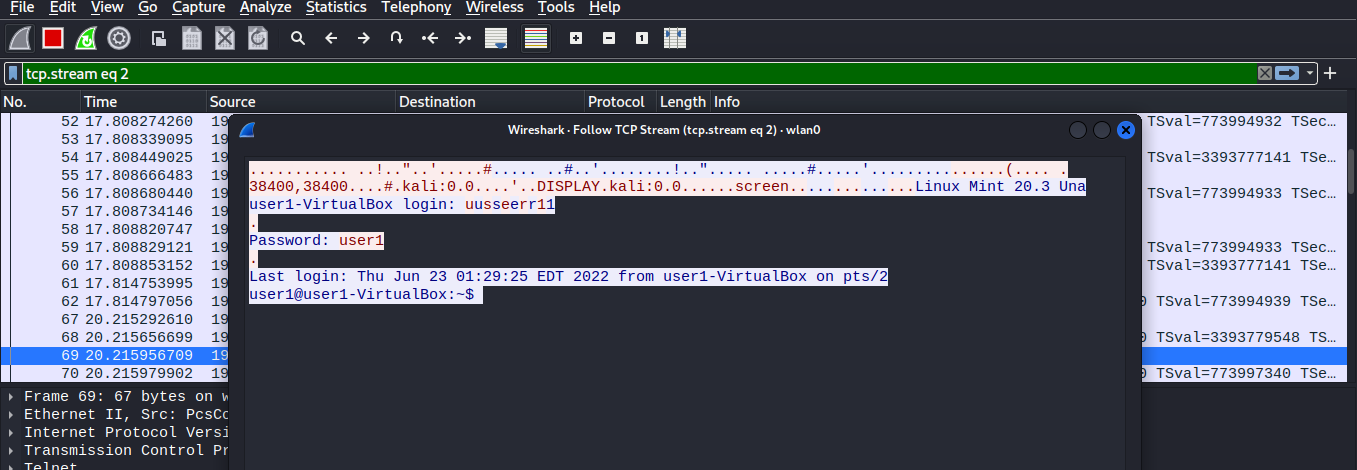Screen dimensions: 1357x470
Task: Jump to the first packet icon
Action: pyautogui.click(x=430, y=38)
